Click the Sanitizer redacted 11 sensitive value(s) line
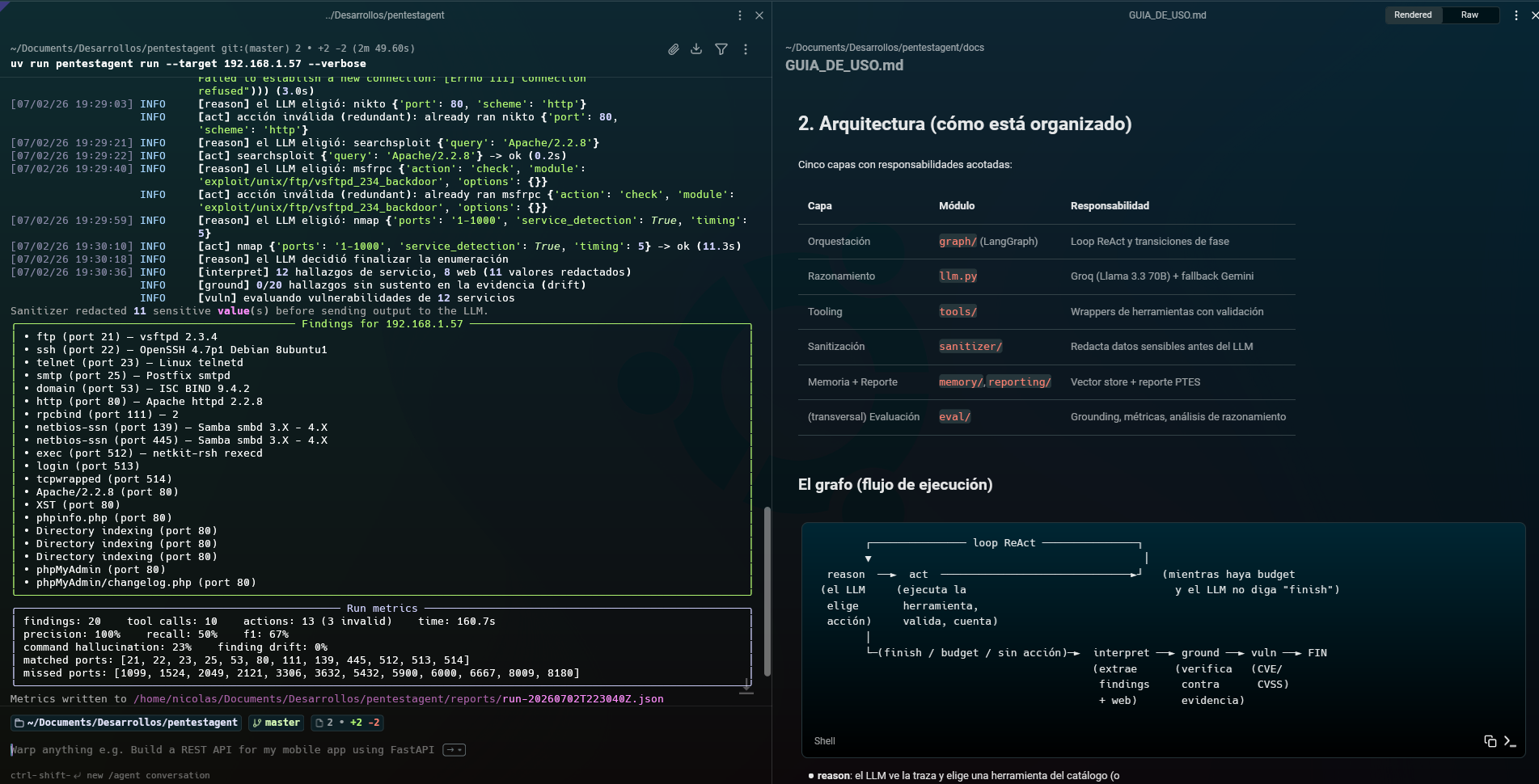 point(250,311)
